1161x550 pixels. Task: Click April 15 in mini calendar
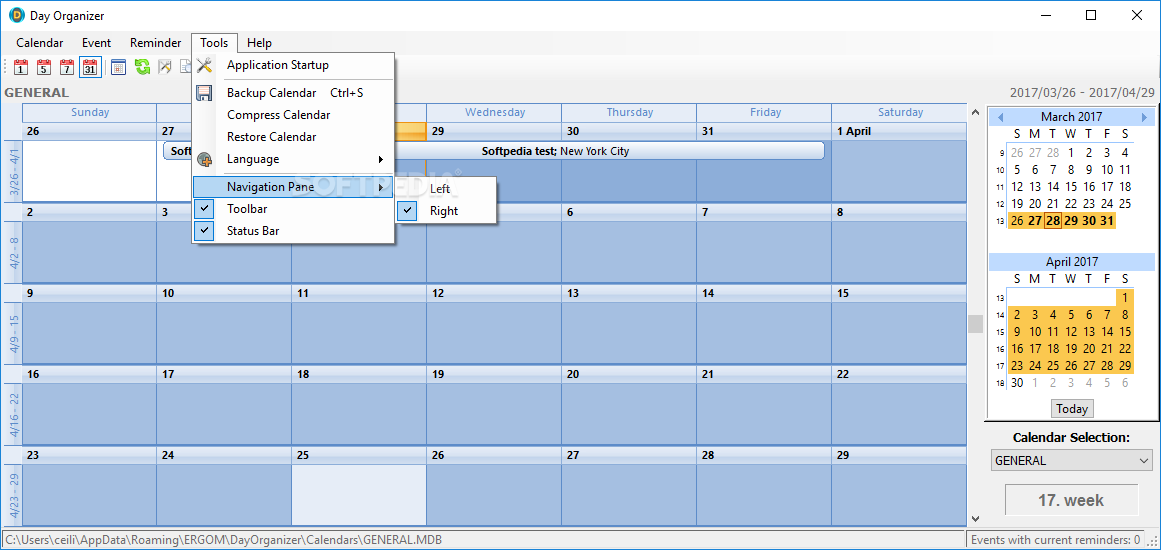1125,332
